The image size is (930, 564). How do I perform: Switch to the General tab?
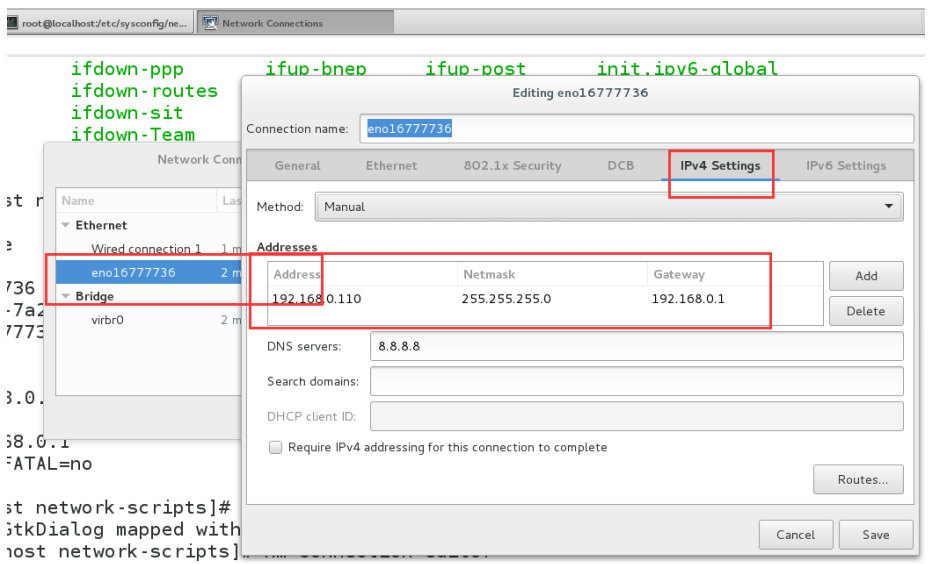(x=297, y=166)
